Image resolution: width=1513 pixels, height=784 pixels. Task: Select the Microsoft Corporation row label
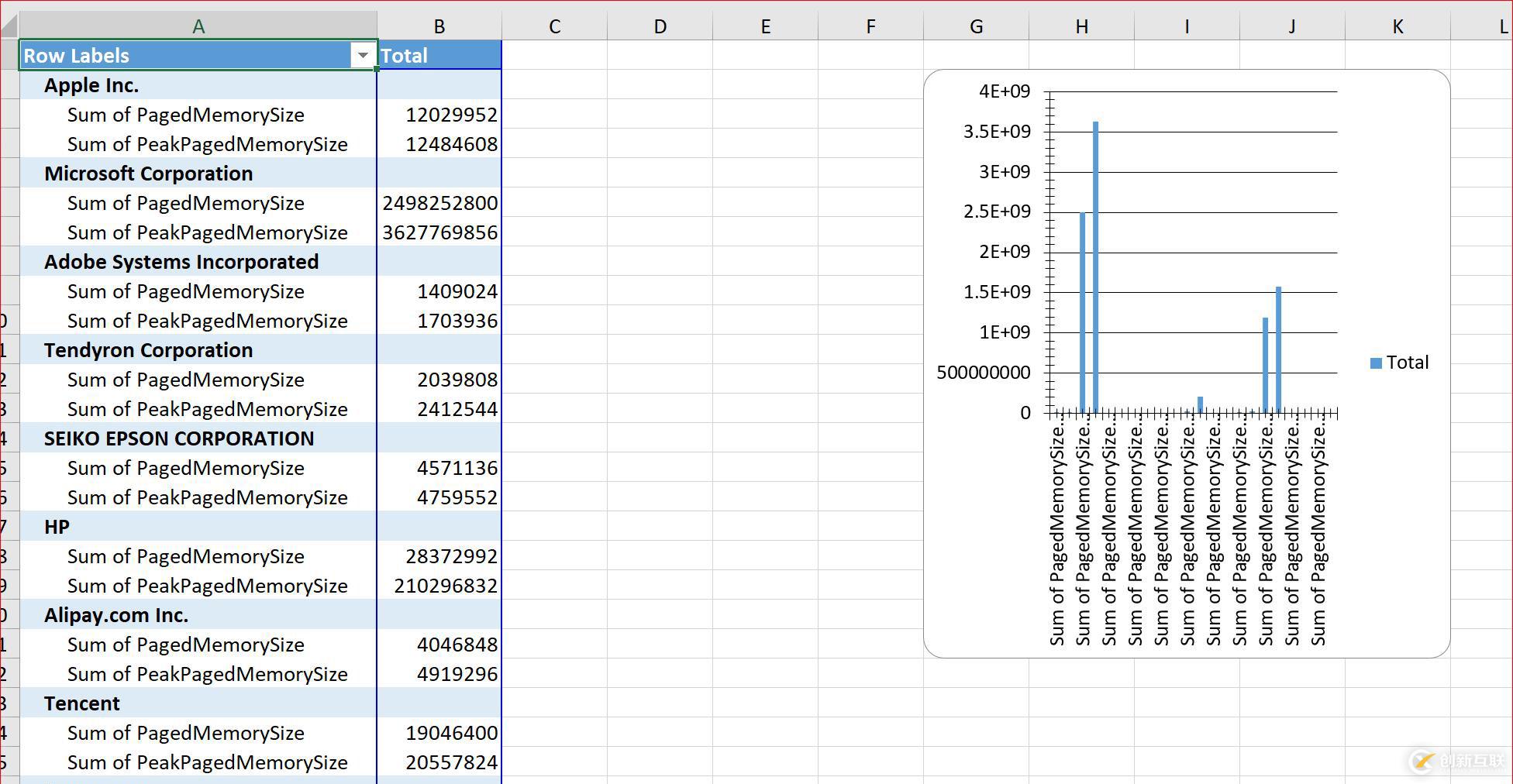click(149, 174)
